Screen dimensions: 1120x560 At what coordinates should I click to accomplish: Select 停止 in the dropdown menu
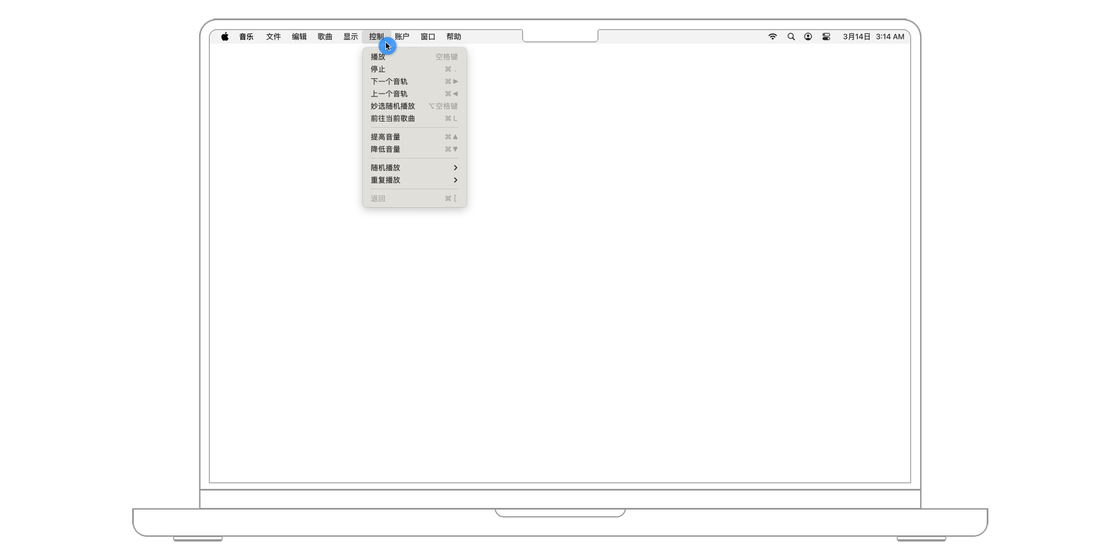414,69
